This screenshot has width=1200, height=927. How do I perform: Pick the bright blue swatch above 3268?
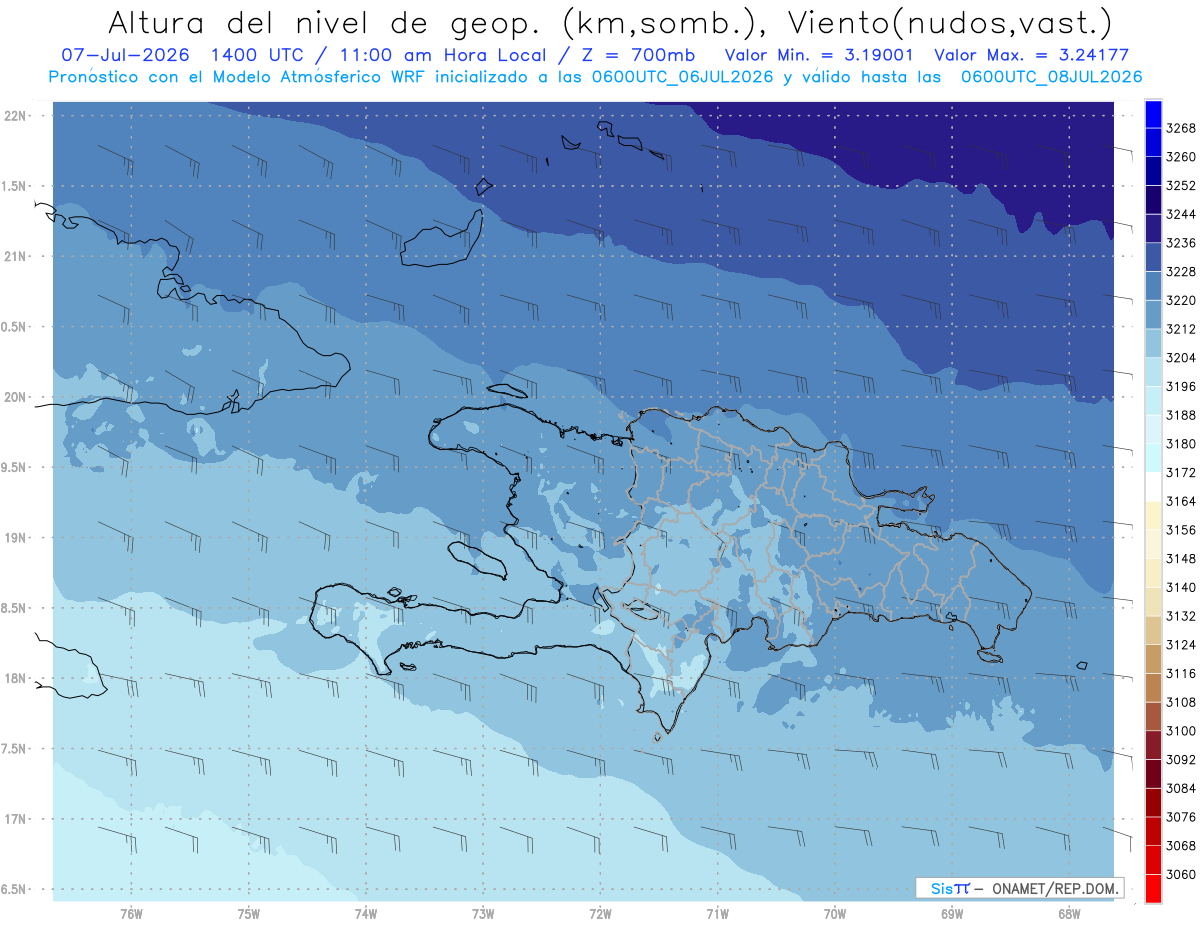1152,114
